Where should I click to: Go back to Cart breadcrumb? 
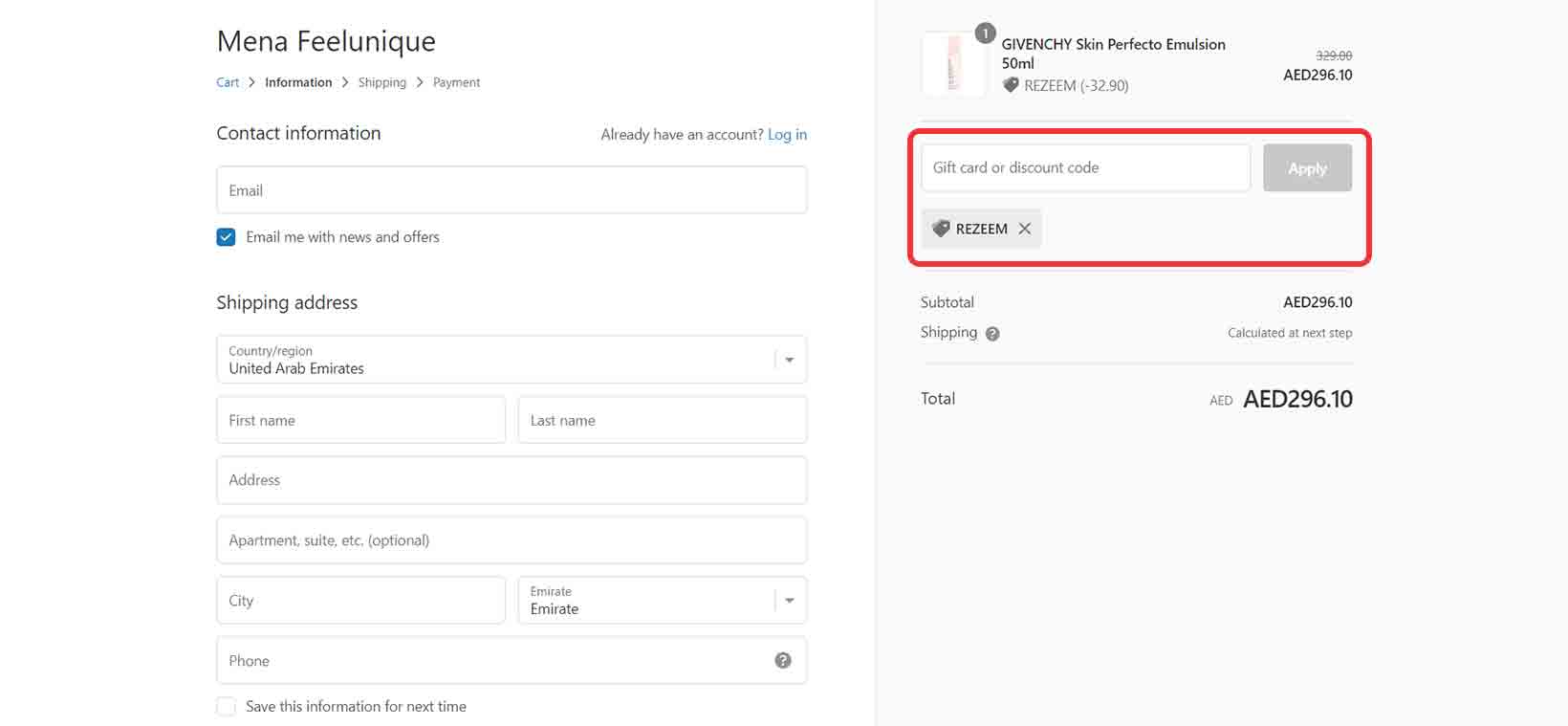click(x=228, y=82)
